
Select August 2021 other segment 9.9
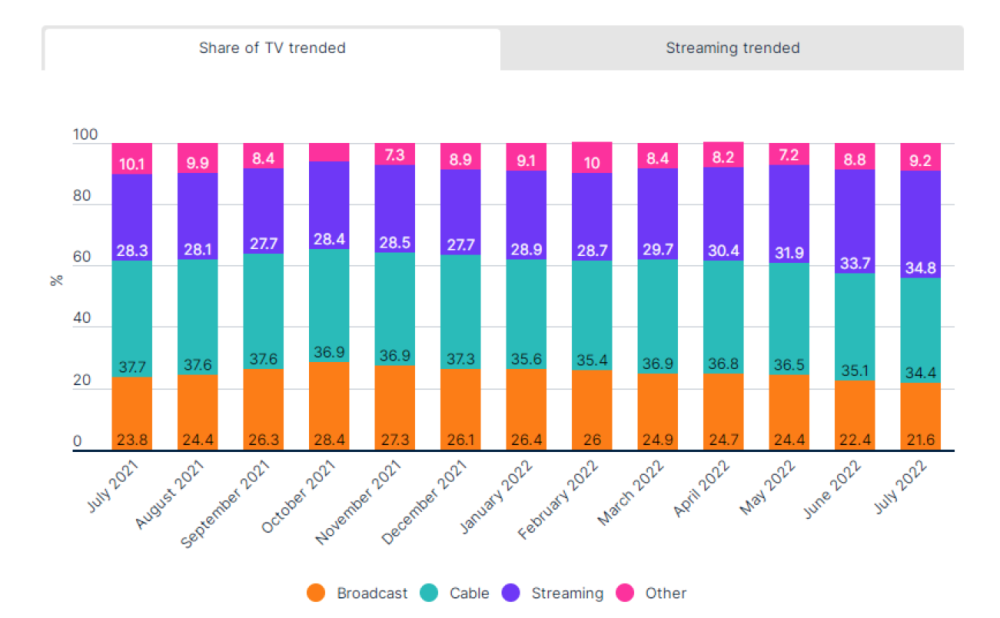tap(198, 158)
